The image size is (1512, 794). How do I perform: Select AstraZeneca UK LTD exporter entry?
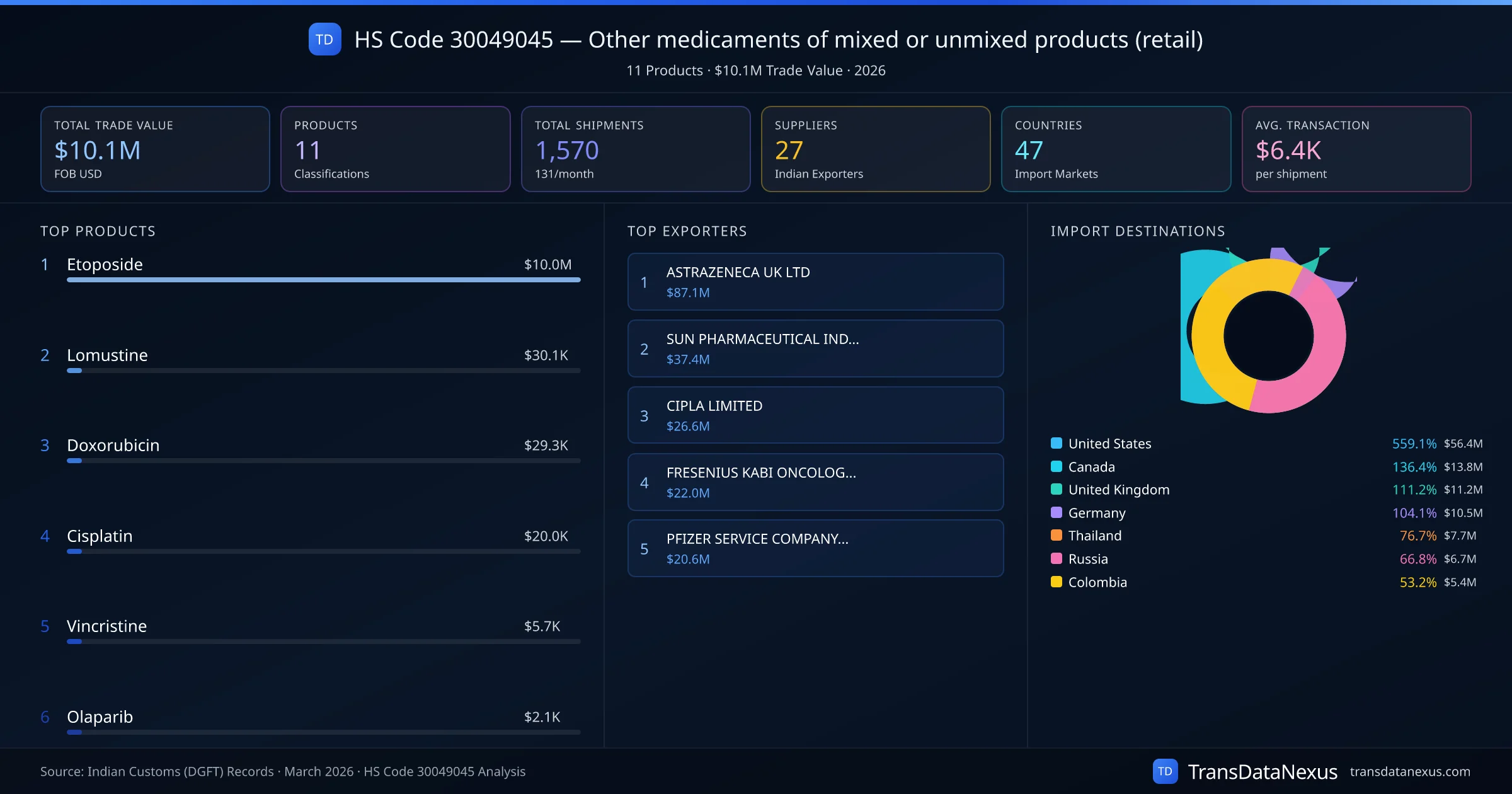[815, 282]
